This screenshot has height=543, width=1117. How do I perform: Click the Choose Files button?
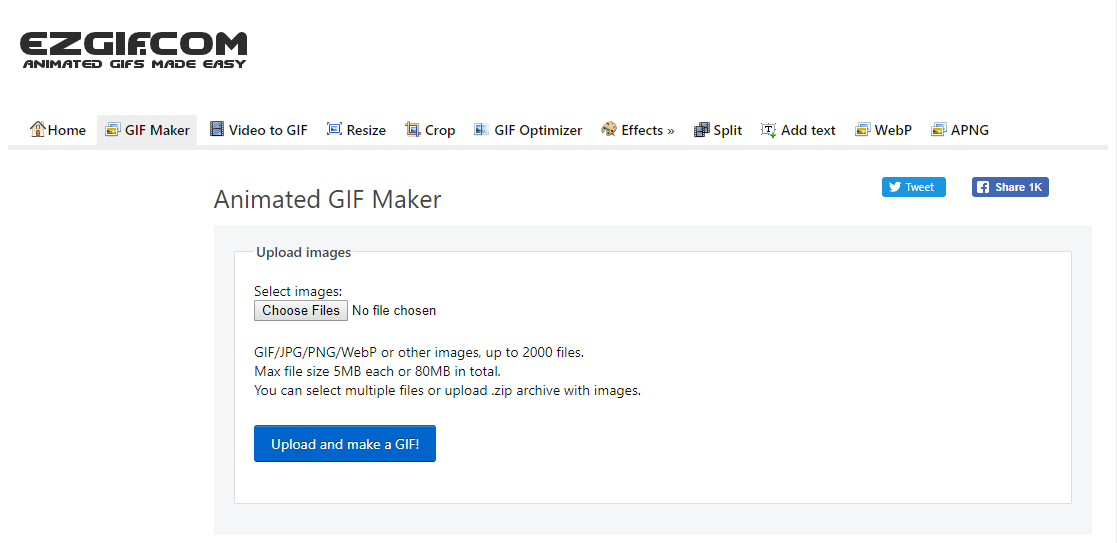point(301,311)
